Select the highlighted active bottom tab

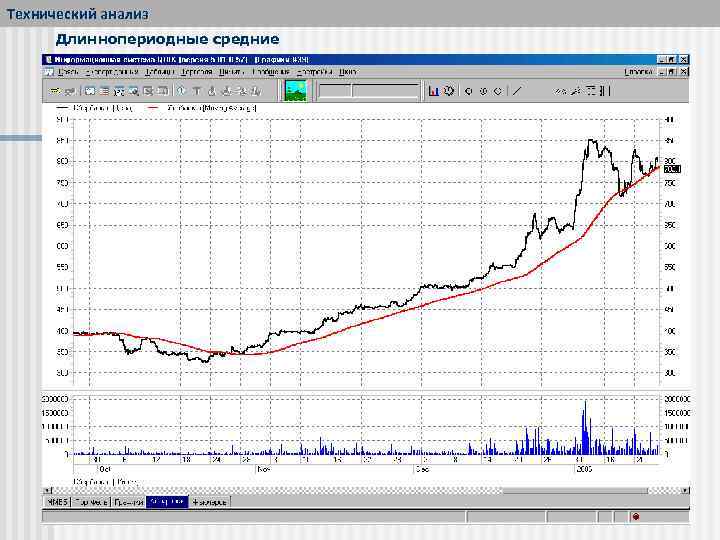(167, 502)
